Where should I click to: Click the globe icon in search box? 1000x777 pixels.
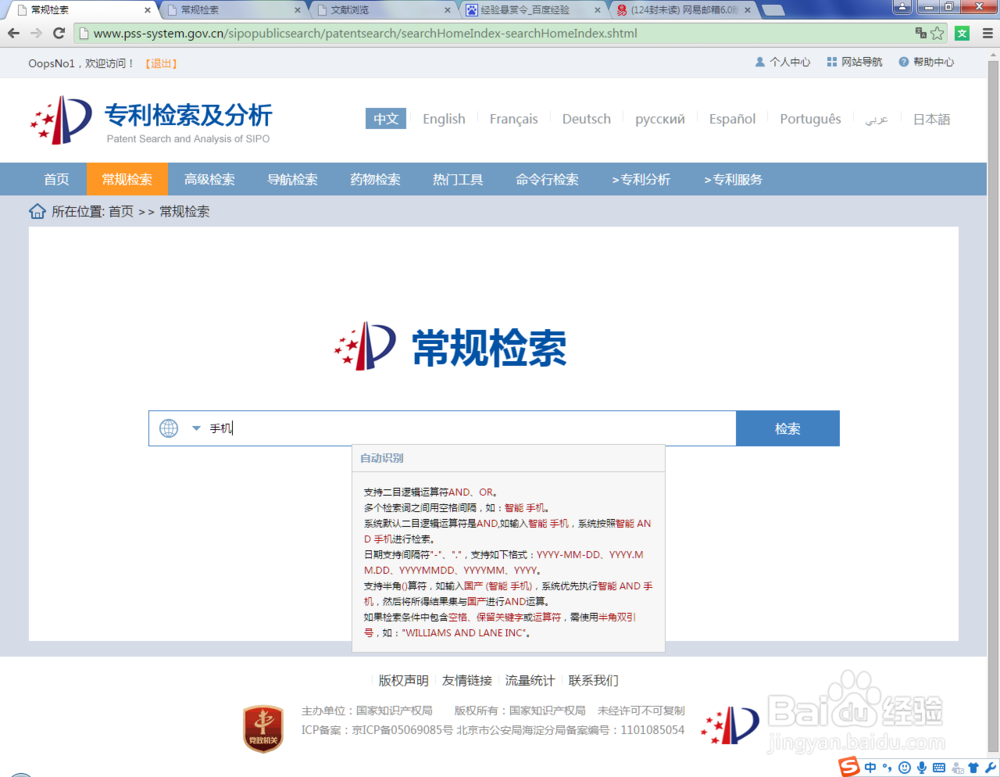pos(168,428)
